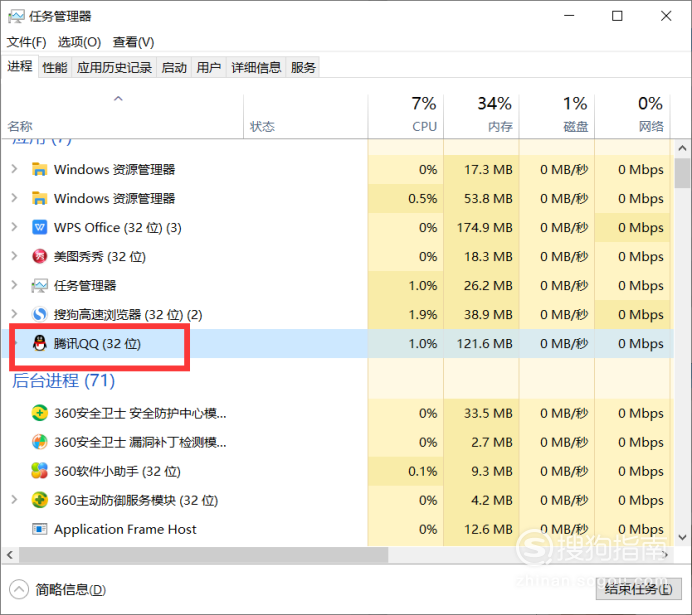
Task: Click vertical scrollbar up arrow
Action: point(682,148)
